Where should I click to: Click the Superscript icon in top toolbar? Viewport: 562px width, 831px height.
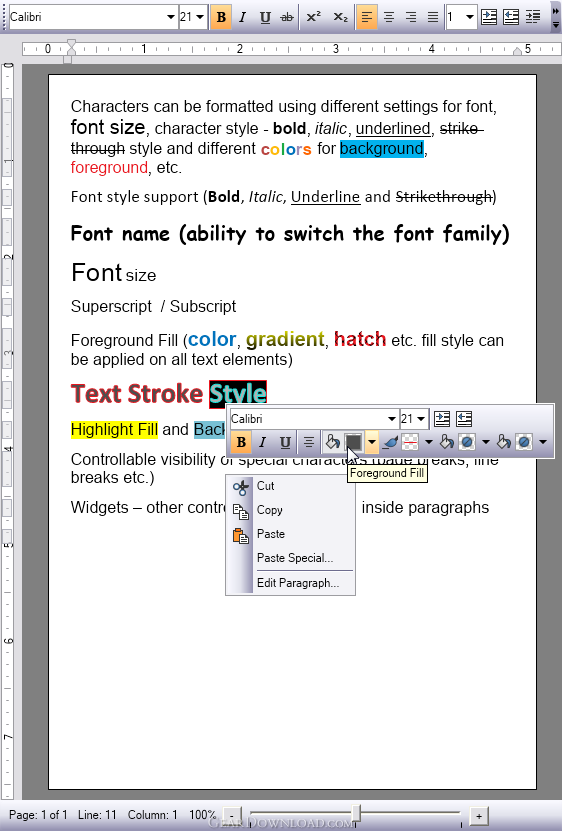pos(313,17)
